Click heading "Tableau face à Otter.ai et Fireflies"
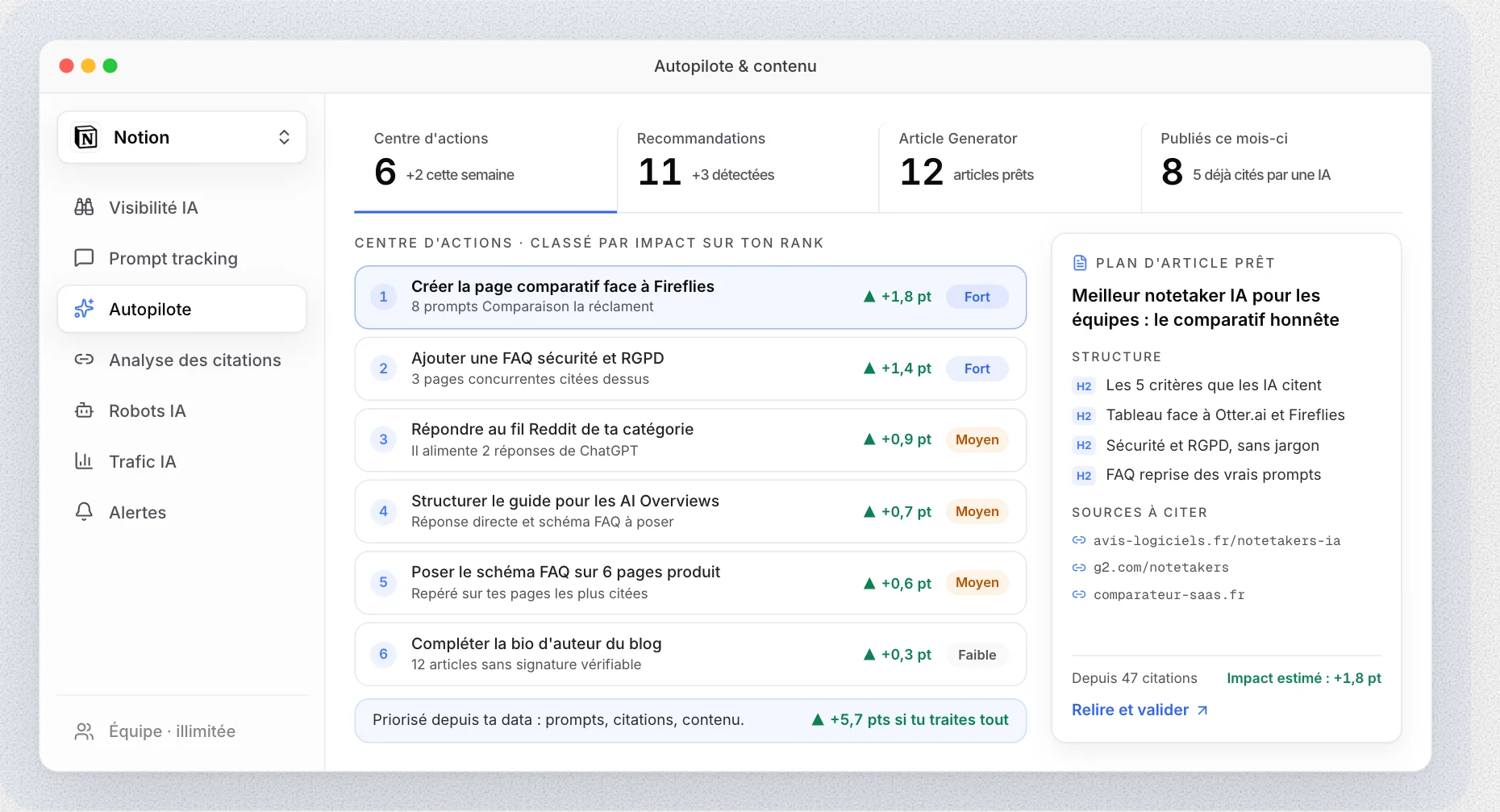This screenshot has width=1500, height=812. pos(1226,415)
